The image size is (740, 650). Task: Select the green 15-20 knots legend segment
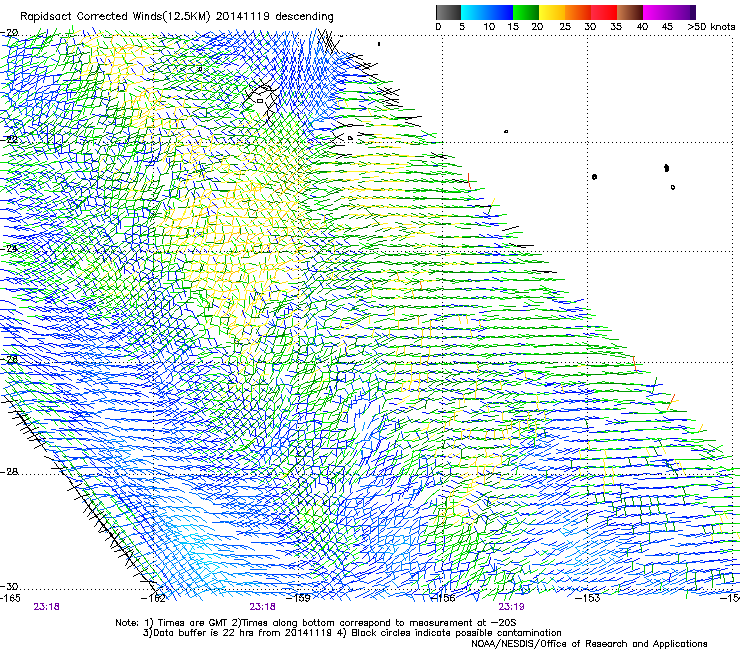click(526, 12)
